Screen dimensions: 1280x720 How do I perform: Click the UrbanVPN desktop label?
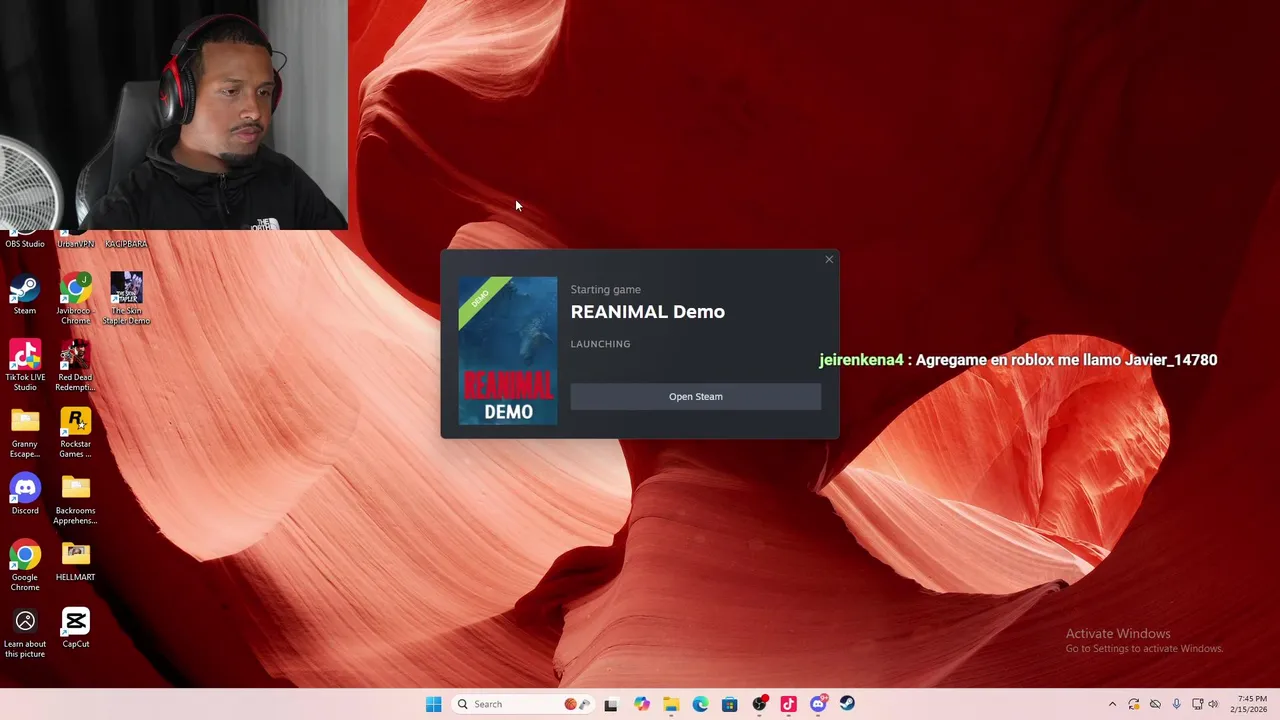coord(75,244)
